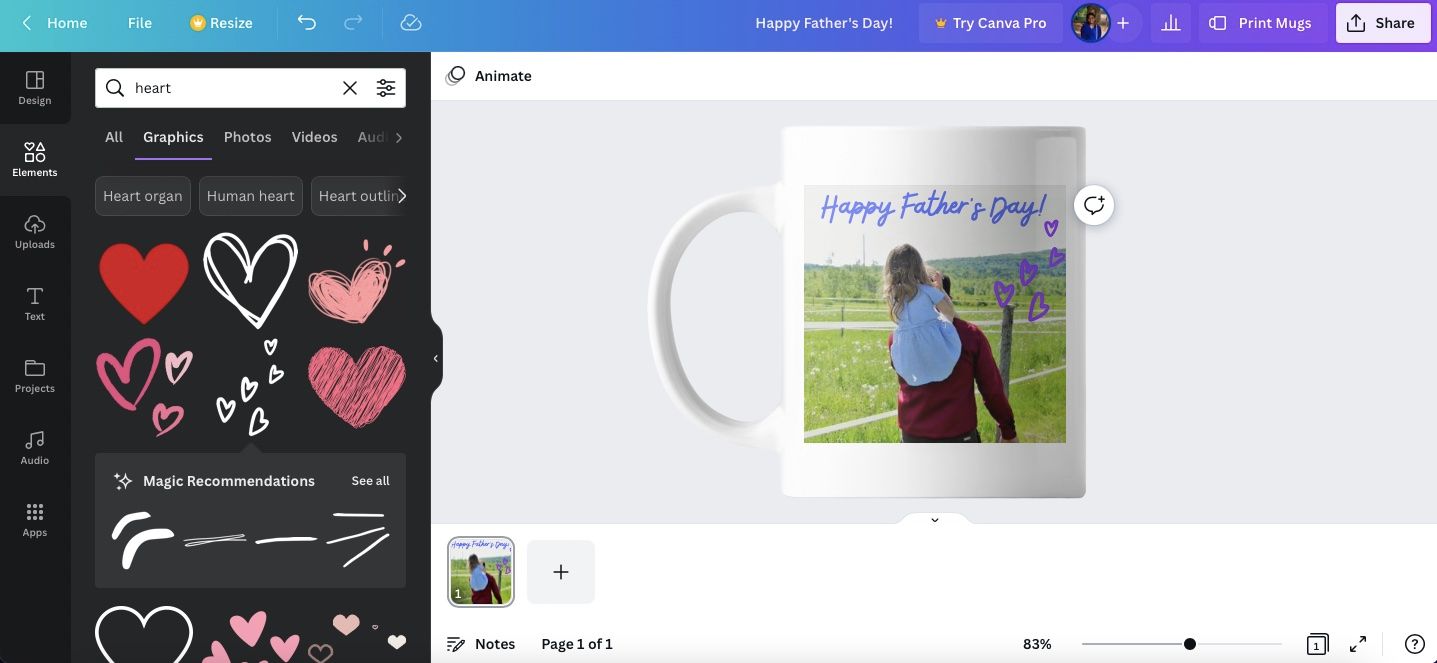Viewport: 1437px width, 663px height.
Task: Insert the curved brush stroke graphic
Action: pyautogui.click(x=143, y=540)
